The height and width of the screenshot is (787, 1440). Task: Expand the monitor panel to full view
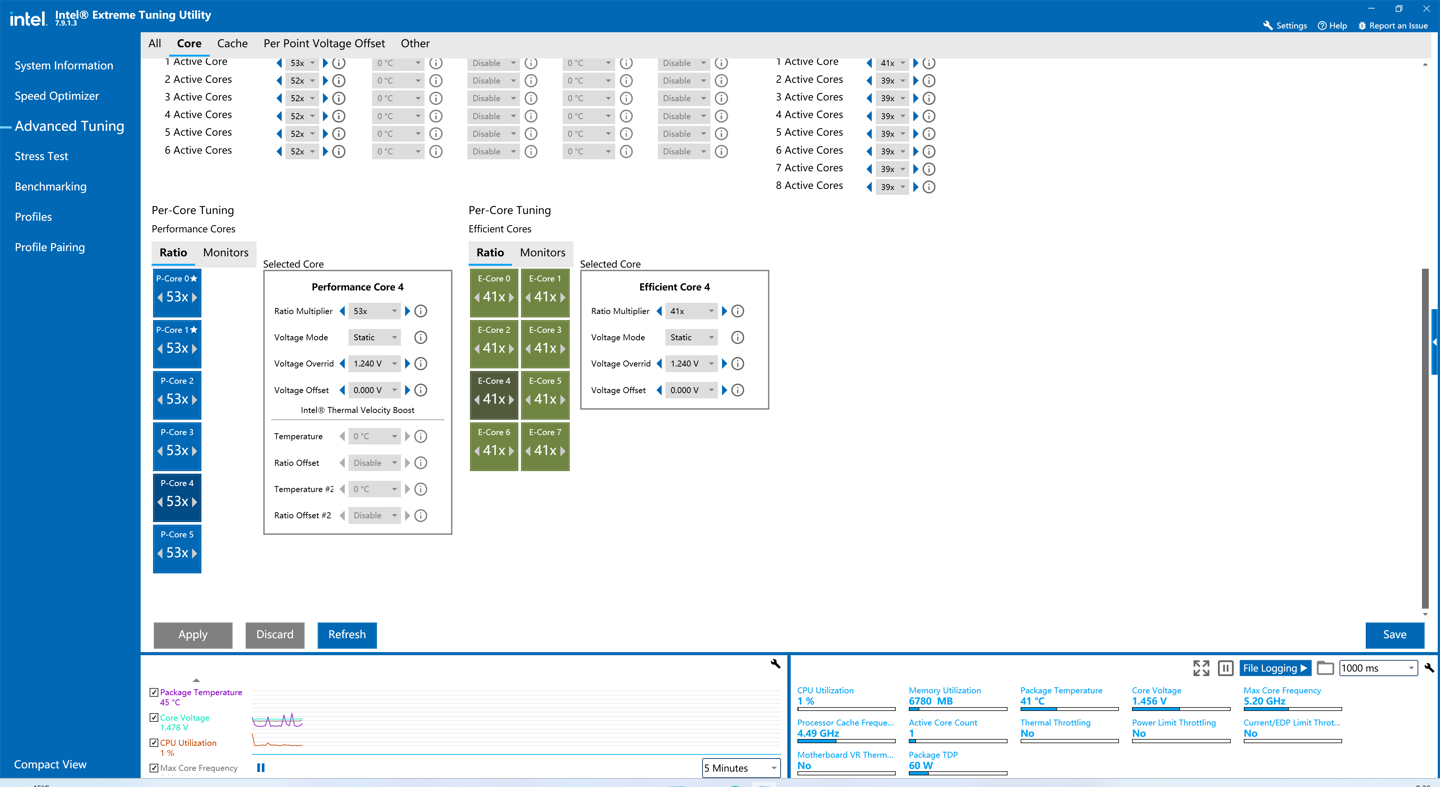pos(1201,668)
